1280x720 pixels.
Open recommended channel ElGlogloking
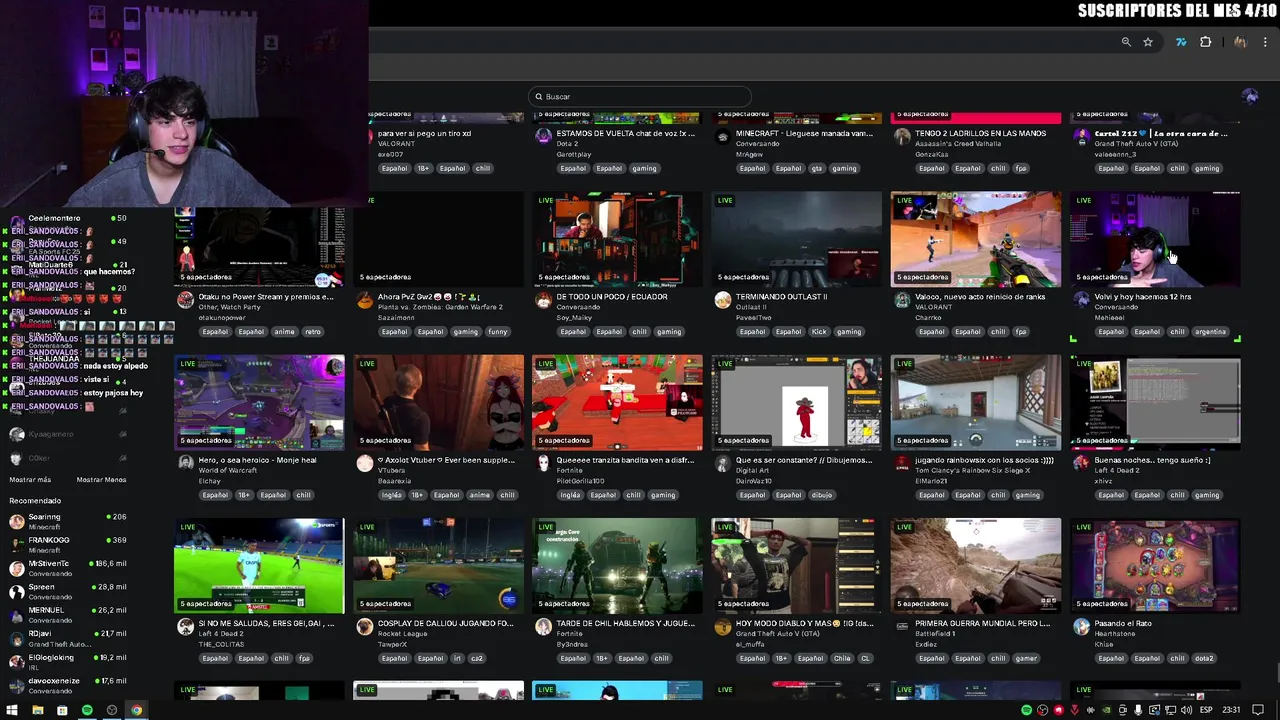(67, 661)
